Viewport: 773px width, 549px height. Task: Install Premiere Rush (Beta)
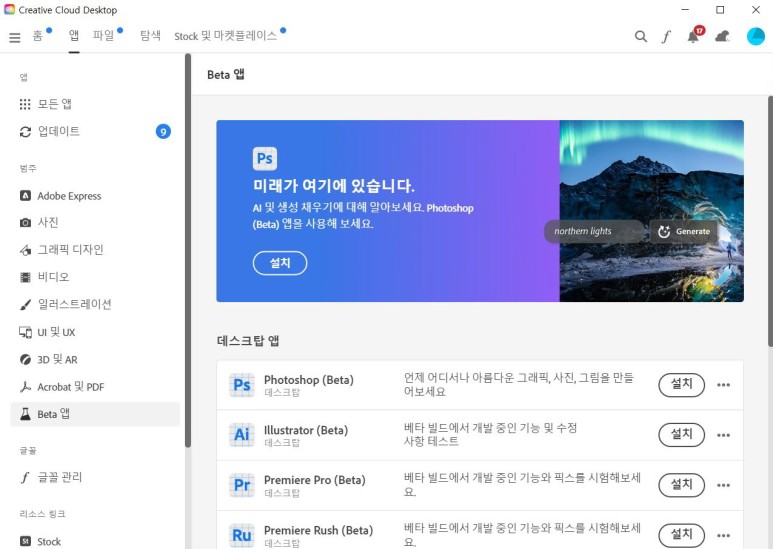pyautogui.click(x=681, y=535)
